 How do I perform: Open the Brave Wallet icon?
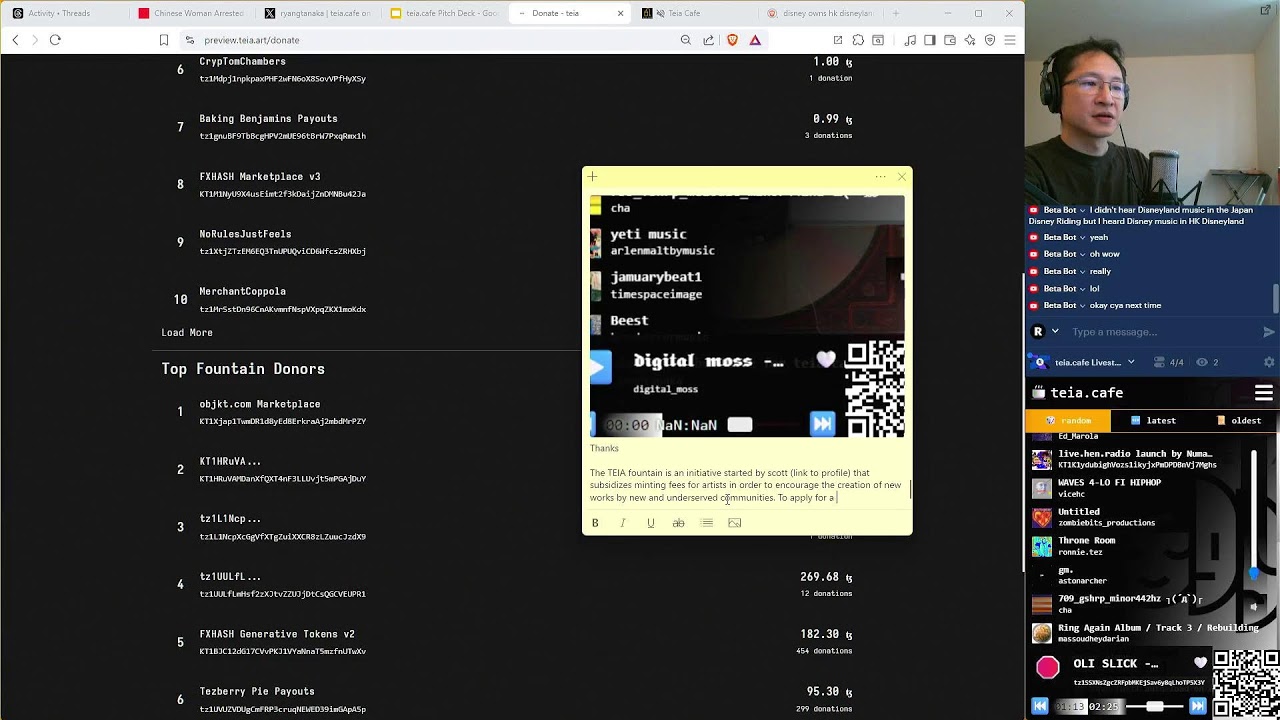coord(950,40)
